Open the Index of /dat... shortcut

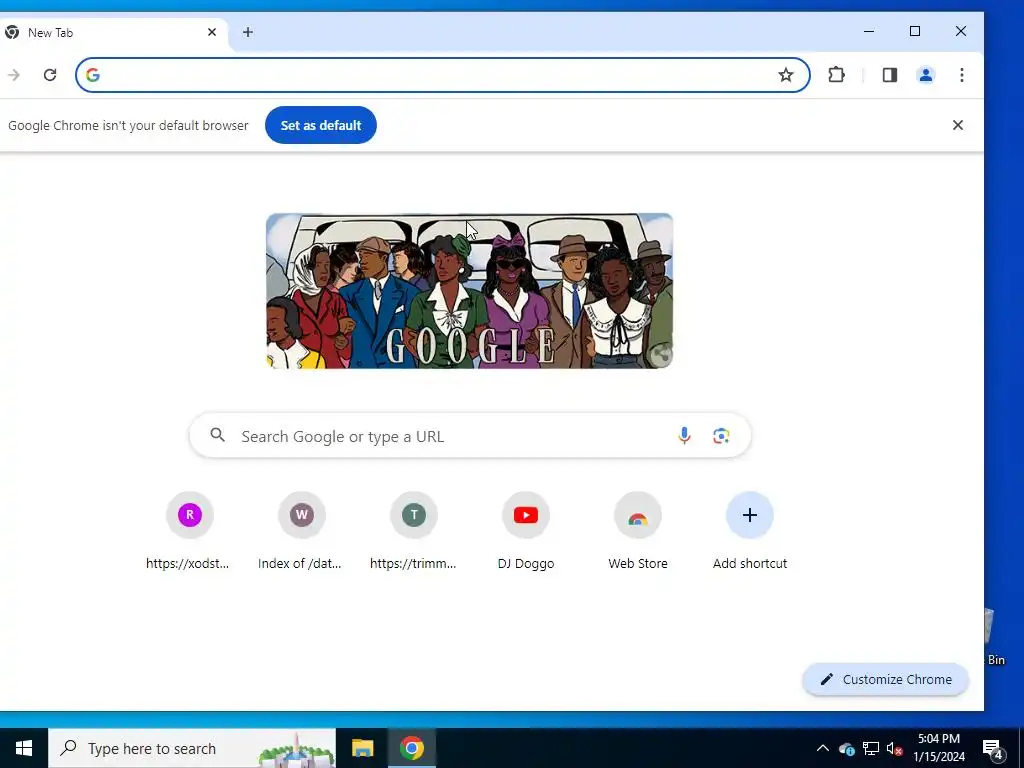click(x=301, y=532)
